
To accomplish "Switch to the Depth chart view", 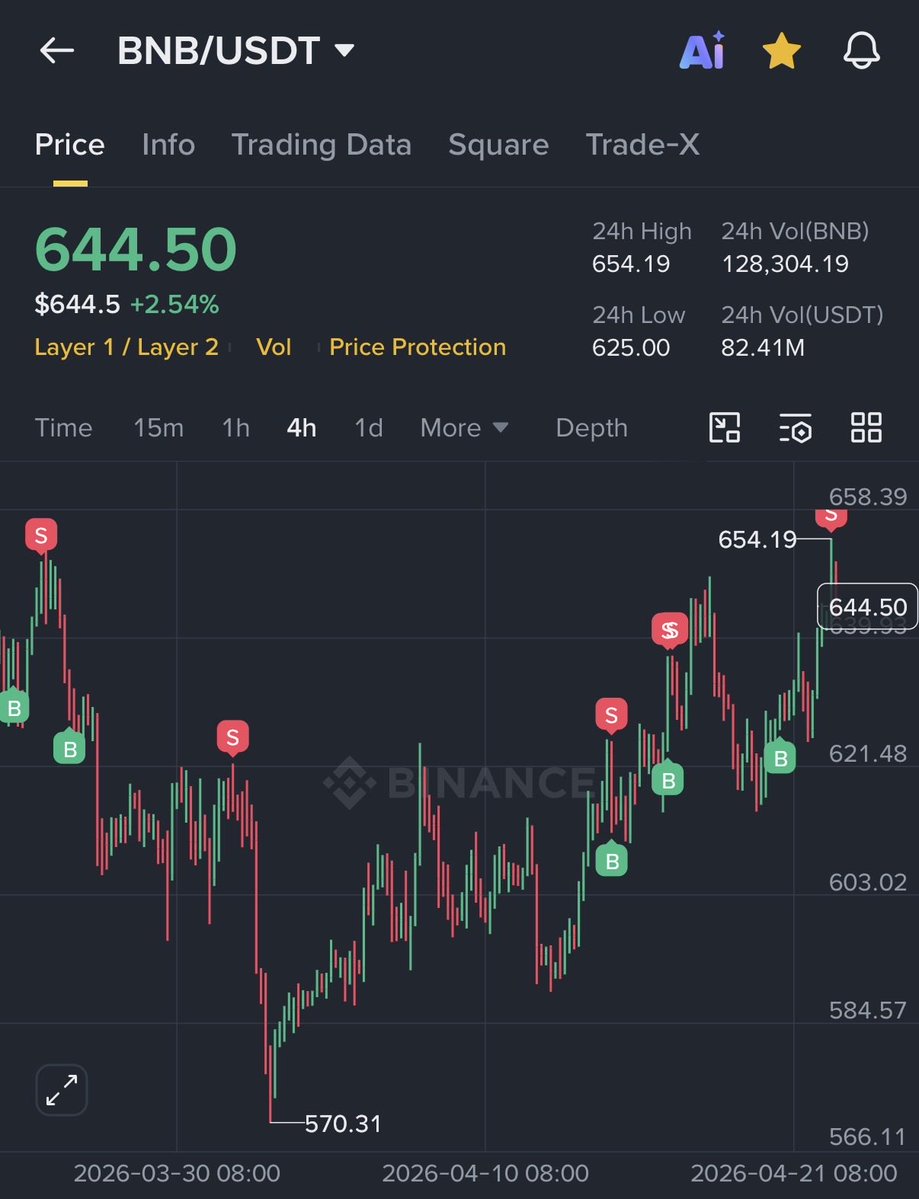I will [x=592, y=427].
